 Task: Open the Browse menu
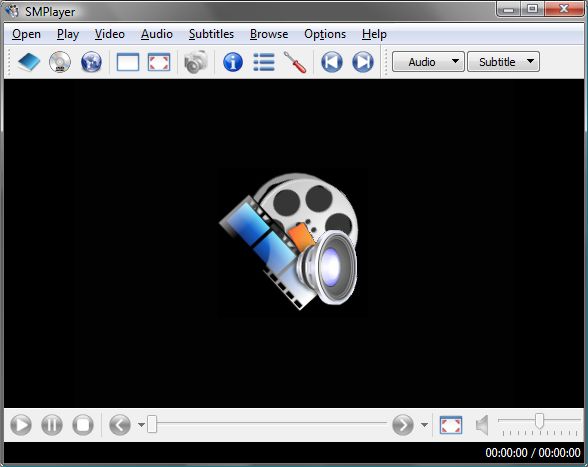pos(269,34)
